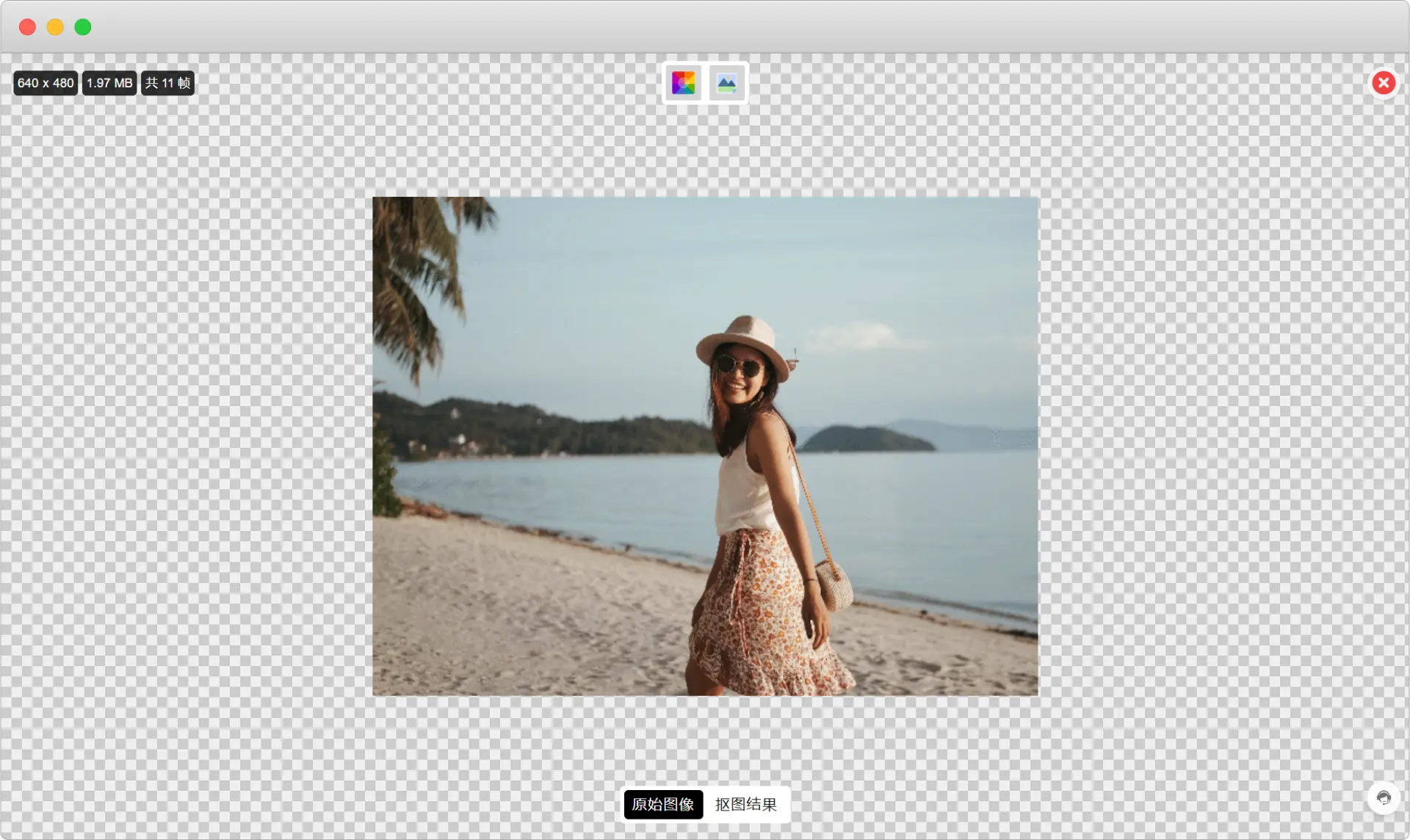Switch to the 原始图像 tab
This screenshot has width=1410, height=840.
pyautogui.click(x=663, y=804)
